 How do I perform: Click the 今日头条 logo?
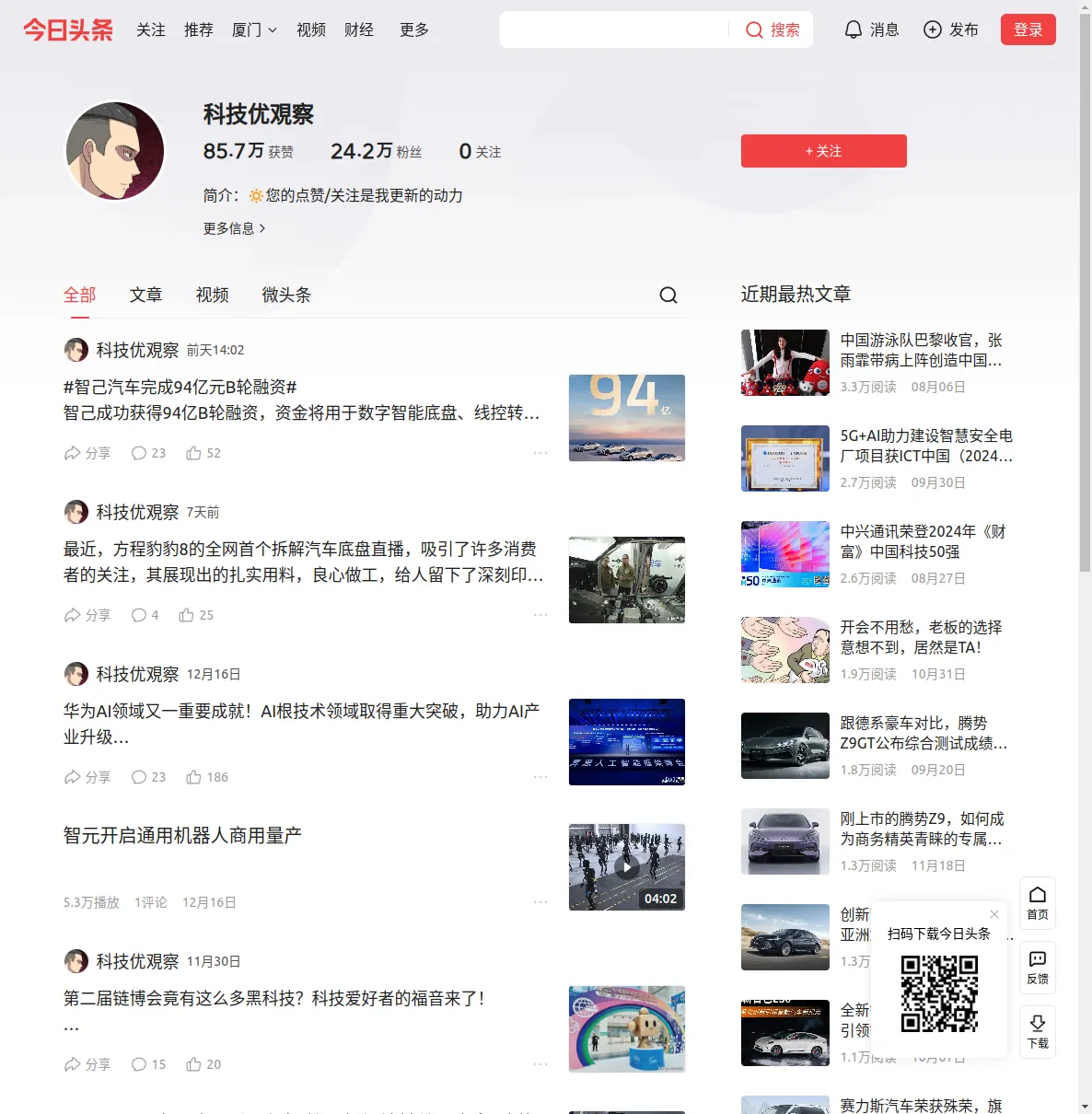click(68, 29)
